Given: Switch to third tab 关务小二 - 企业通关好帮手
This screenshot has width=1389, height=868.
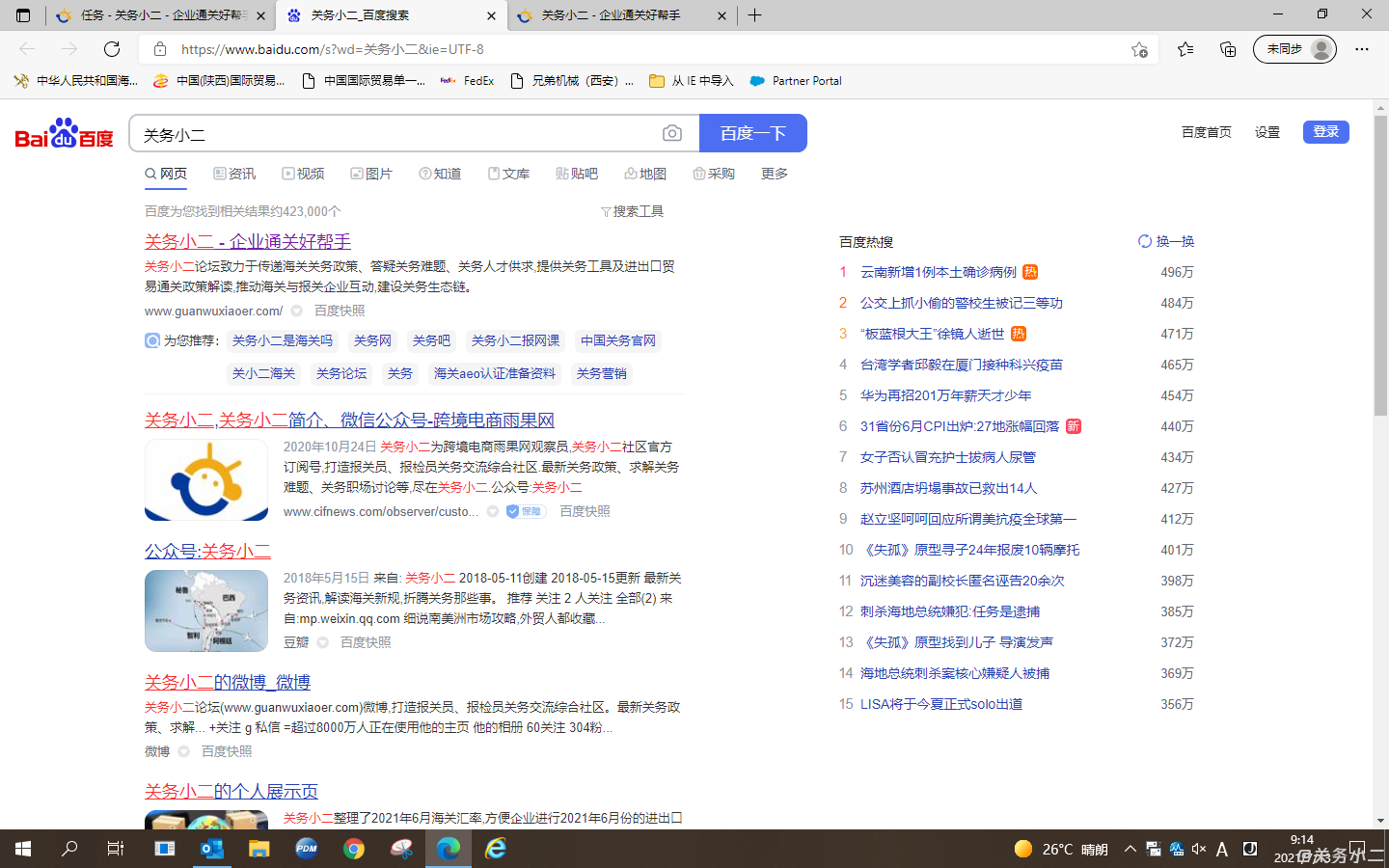Looking at the screenshot, I should (622, 15).
